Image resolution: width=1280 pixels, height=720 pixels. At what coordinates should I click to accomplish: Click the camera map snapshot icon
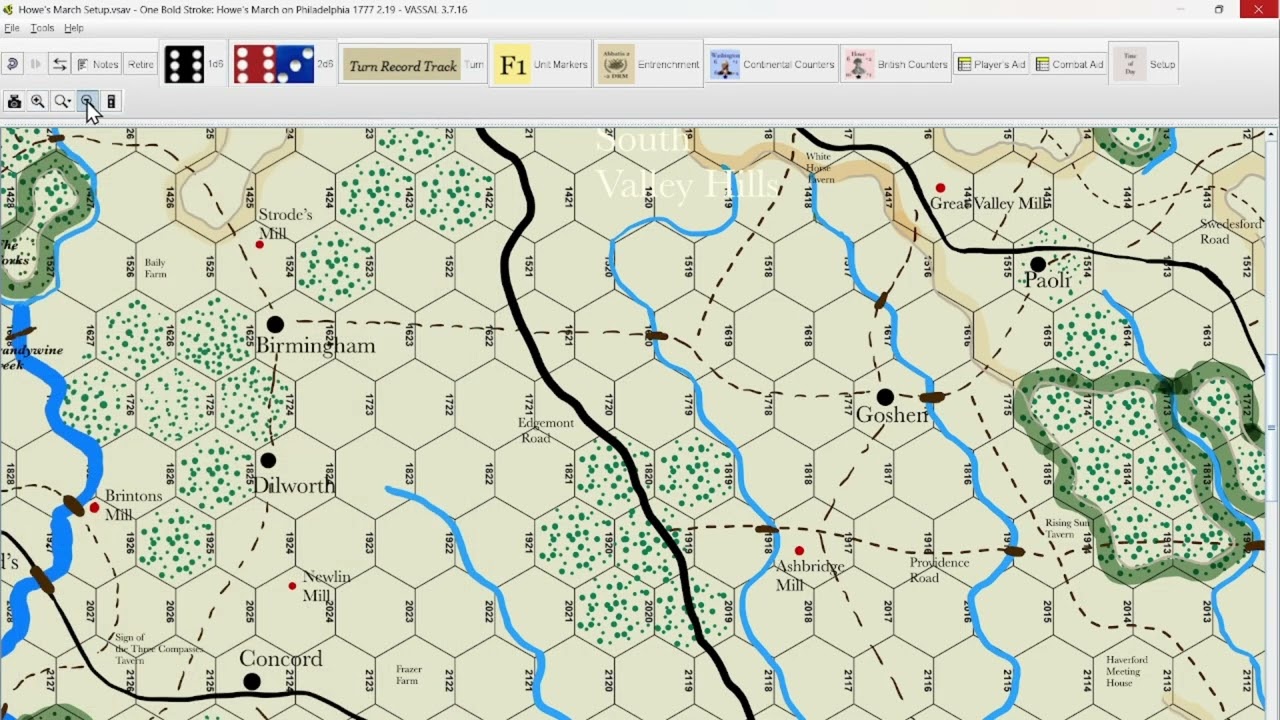[14, 101]
